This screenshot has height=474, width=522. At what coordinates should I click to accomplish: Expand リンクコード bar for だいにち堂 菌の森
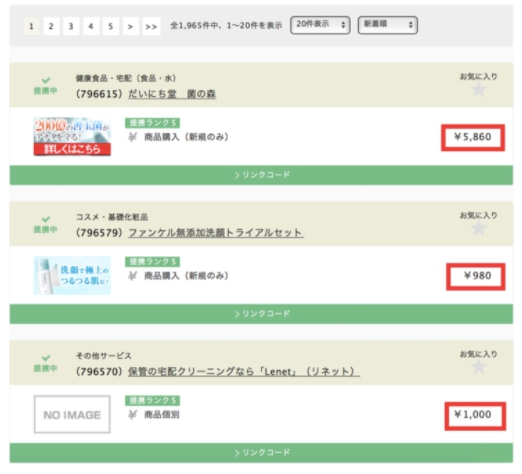pos(261,175)
